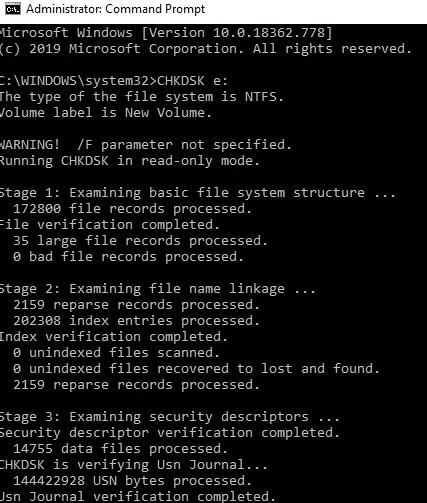
Task: Click the Running CHKDSK in read-only mode line
Action: pos(130,161)
